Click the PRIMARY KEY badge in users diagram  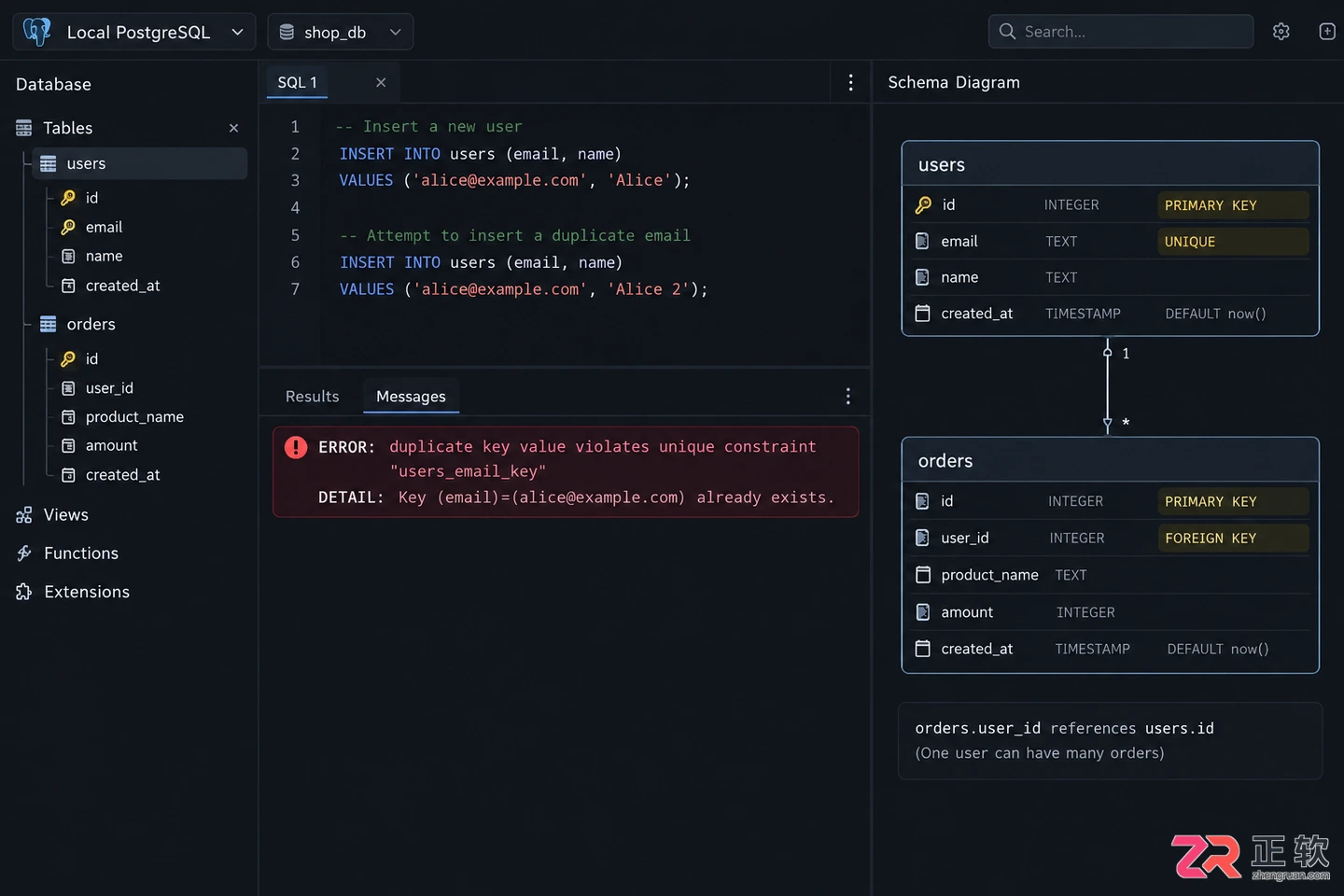1232,205
